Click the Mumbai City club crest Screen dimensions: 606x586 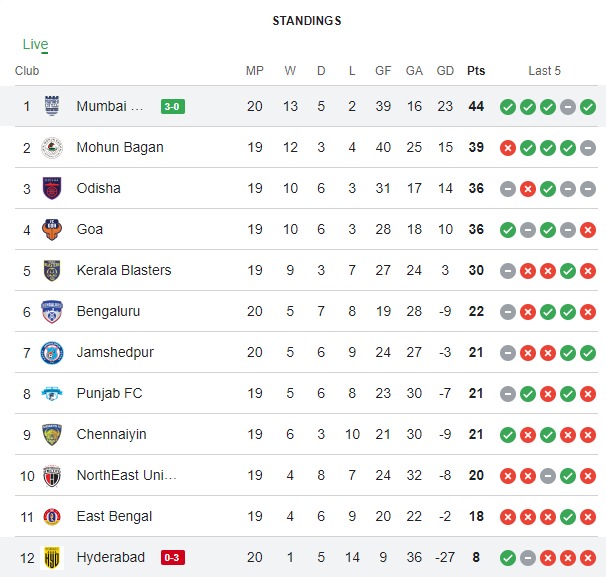(51, 106)
